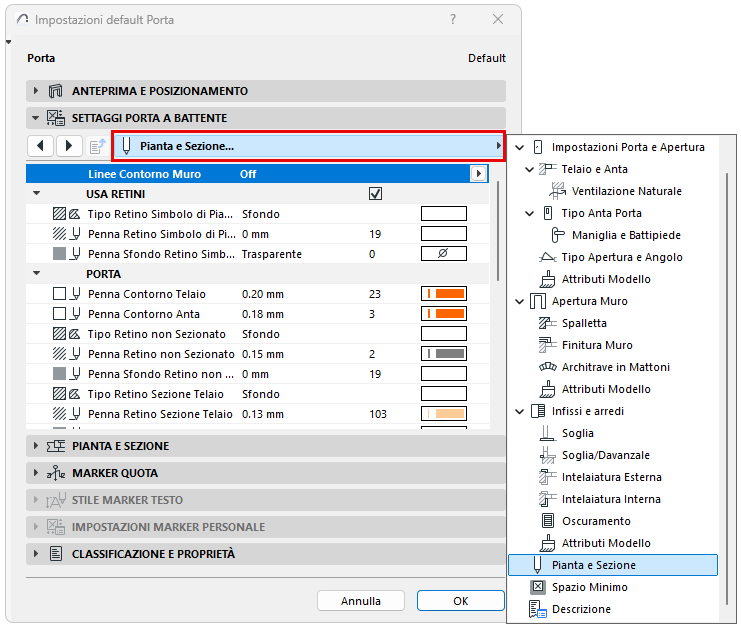741x629 pixels.
Task: Collapse Impostazioni Porta e Apertura tree node
Action: coord(519,147)
